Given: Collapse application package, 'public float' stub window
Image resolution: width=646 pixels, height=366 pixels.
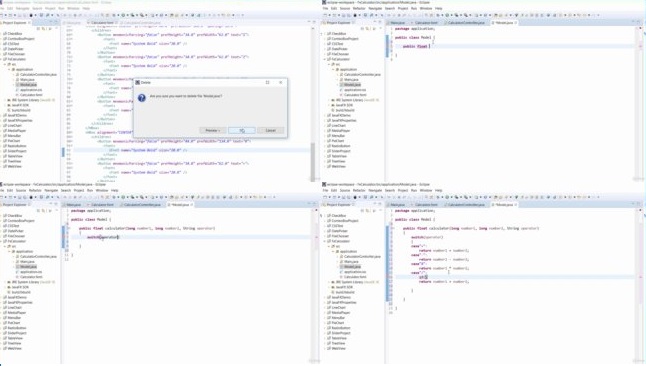Looking at the screenshot, I should 333,69.
